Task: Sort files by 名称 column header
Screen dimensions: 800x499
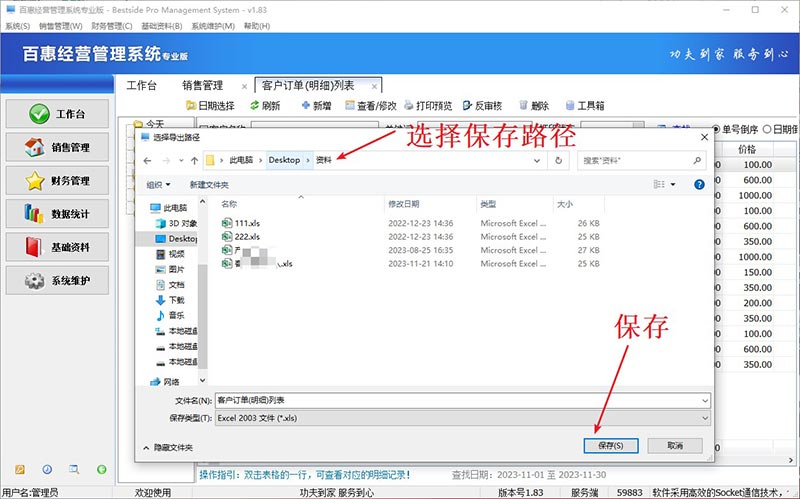Action: (x=229, y=204)
